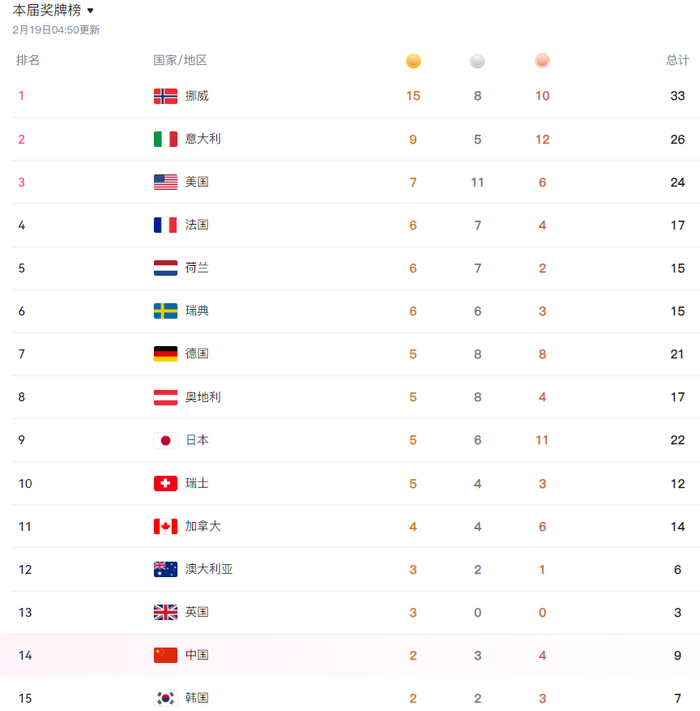Viewport: 700px width, 711px height.
Task: Click the Switzerland flag icon
Action: tap(165, 483)
